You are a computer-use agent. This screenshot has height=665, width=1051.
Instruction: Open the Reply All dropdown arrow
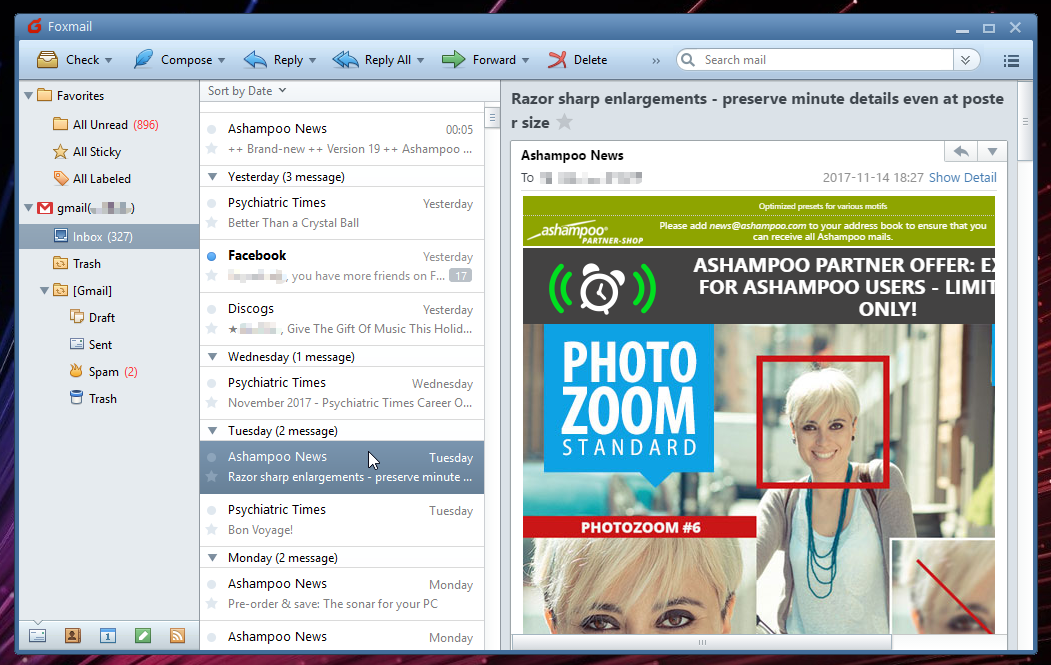click(420, 60)
